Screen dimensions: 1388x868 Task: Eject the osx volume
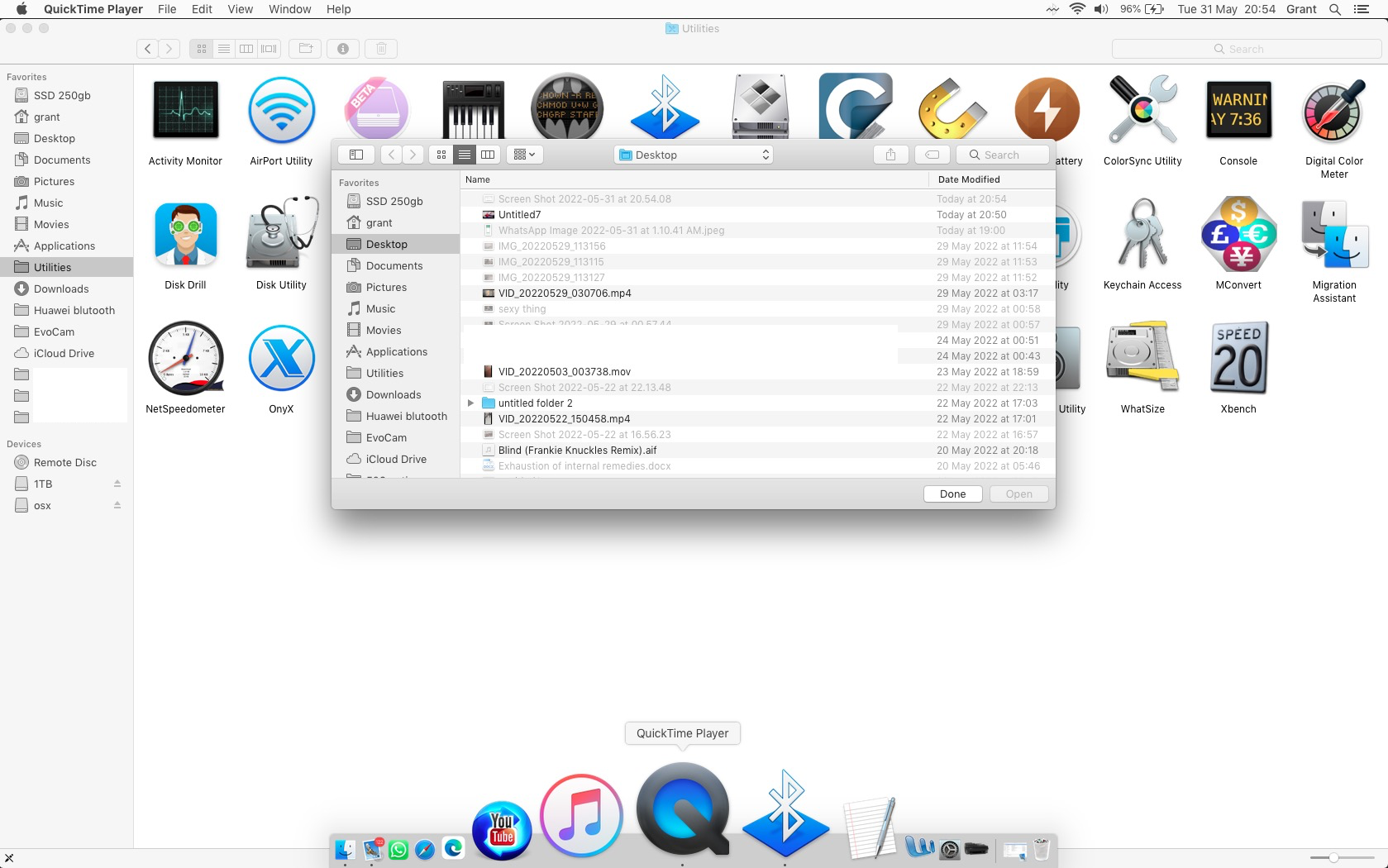117,506
